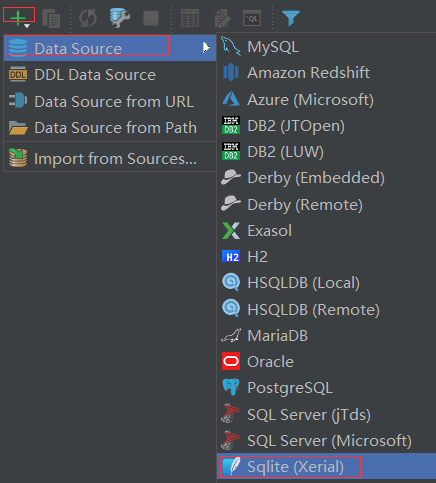Click the DDL icon in the menu
The height and width of the screenshot is (483, 436).
point(18,74)
